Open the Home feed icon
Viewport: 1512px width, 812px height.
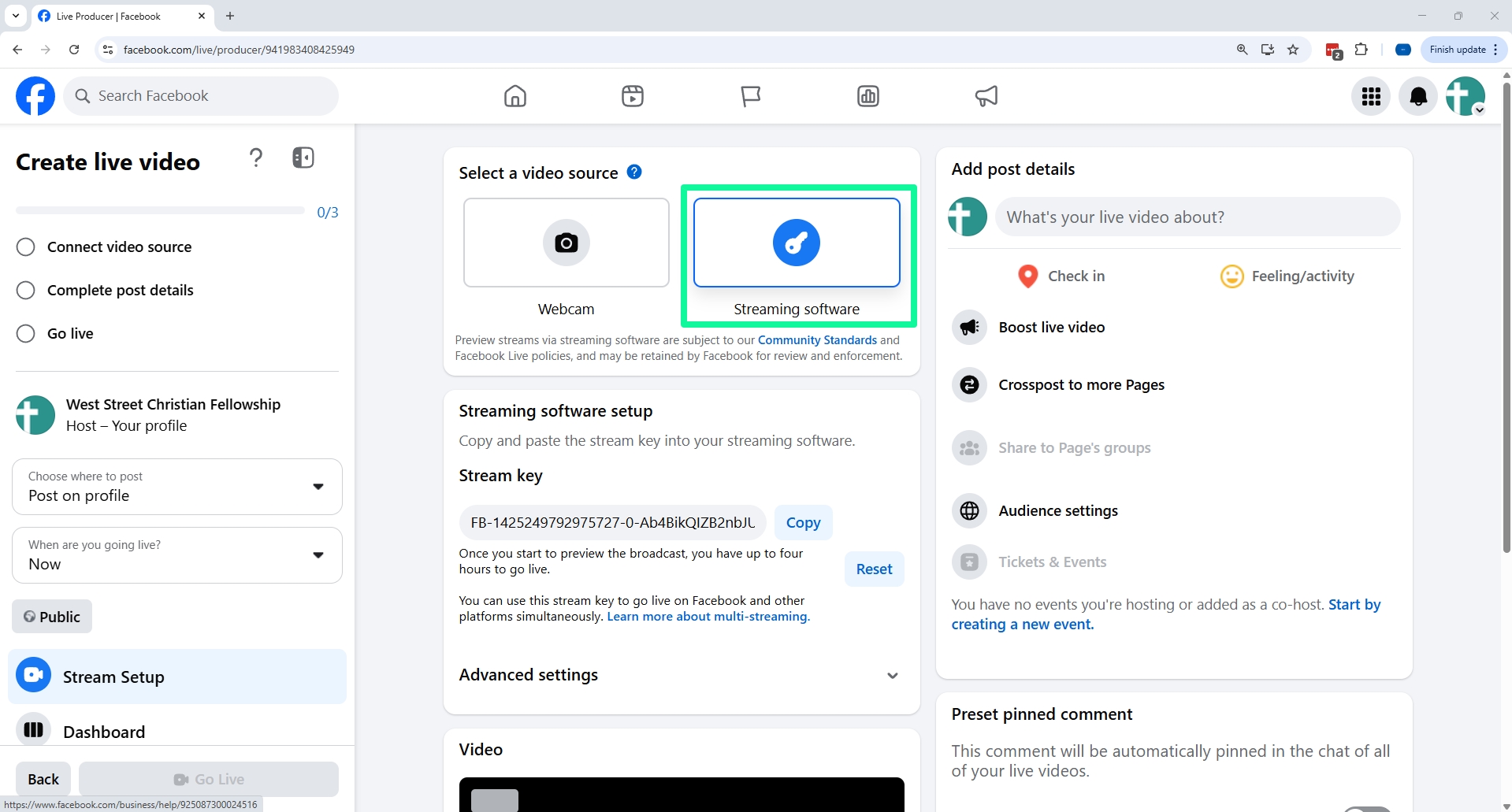515,96
